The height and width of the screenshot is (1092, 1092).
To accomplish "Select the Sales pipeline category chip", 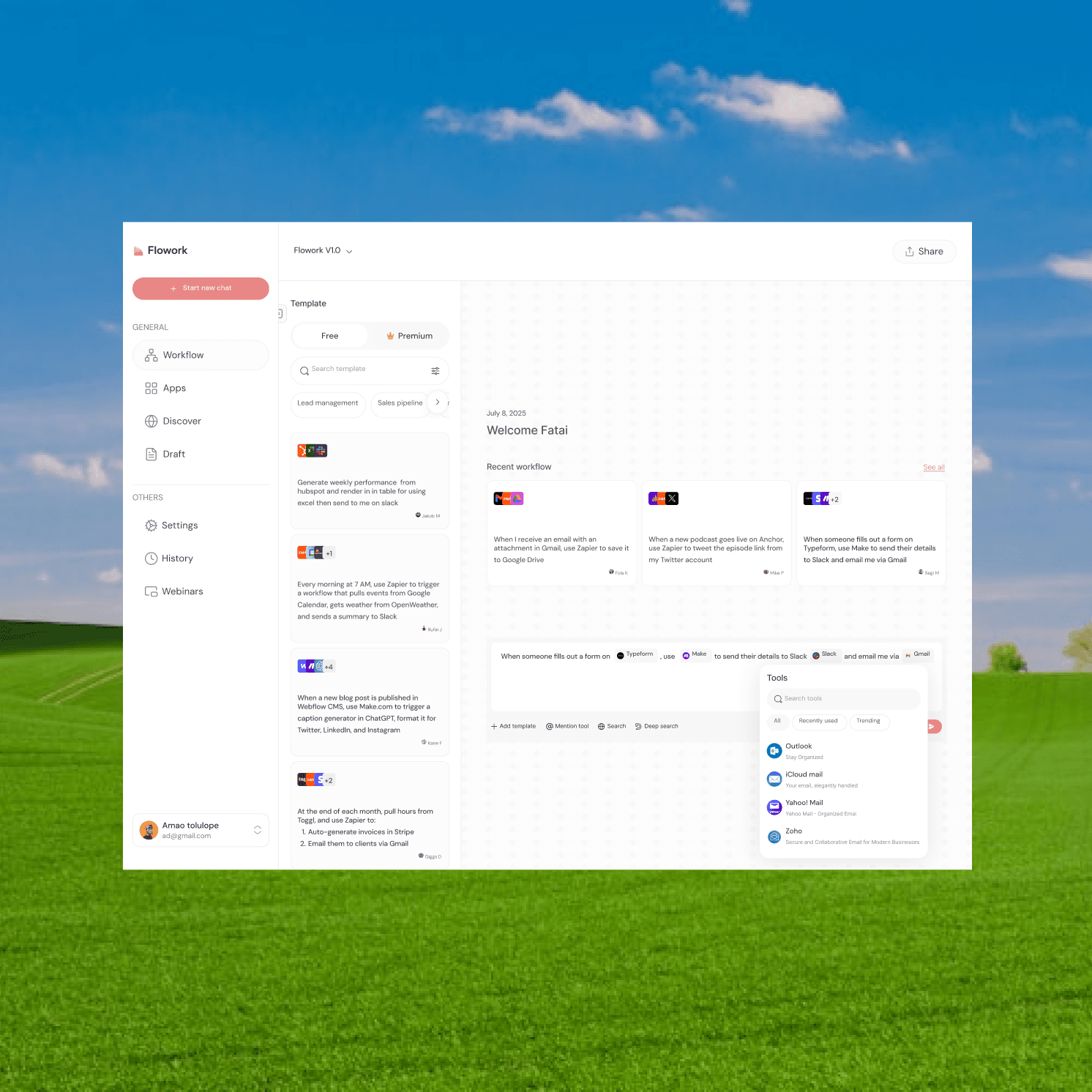I will [x=400, y=403].
